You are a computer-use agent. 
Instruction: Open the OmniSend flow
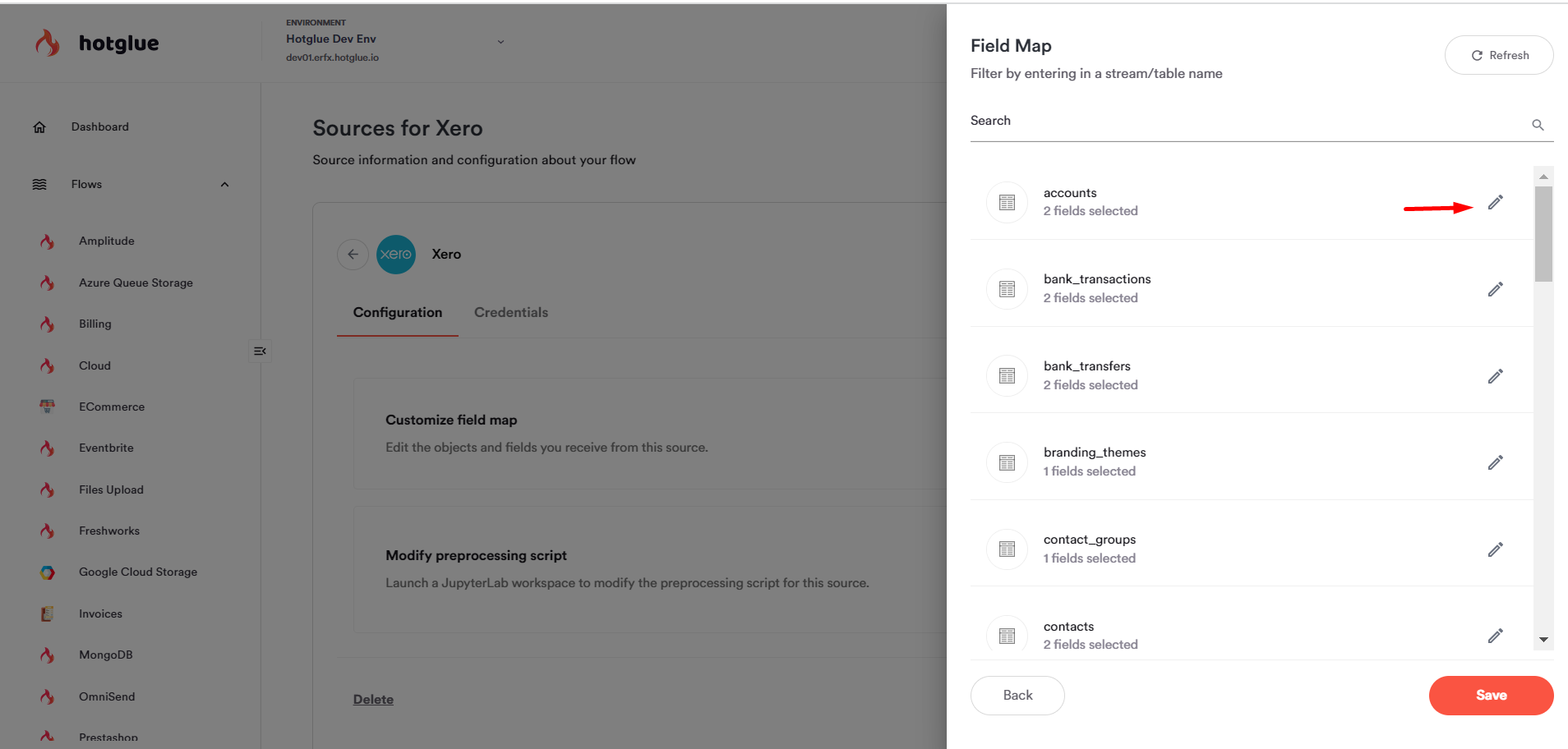[107, 696]
